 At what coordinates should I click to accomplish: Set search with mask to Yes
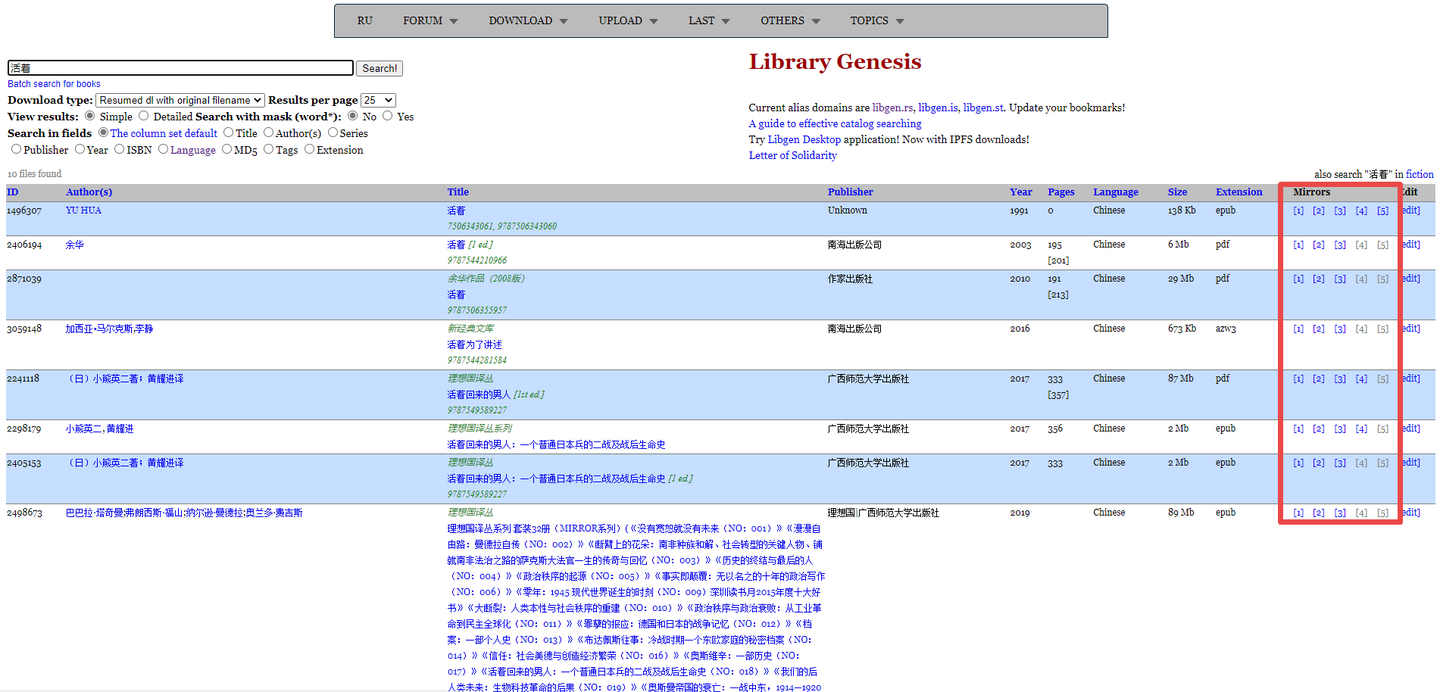[388, 116]
